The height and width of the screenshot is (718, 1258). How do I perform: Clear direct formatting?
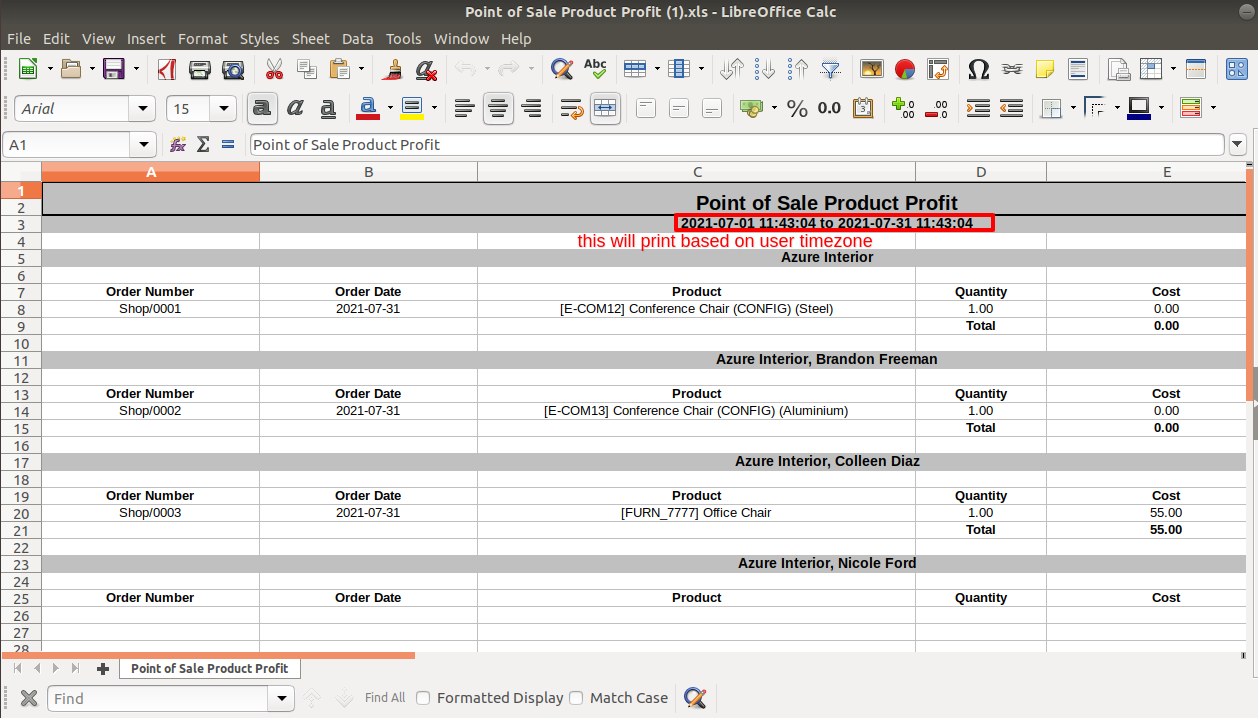426,69
